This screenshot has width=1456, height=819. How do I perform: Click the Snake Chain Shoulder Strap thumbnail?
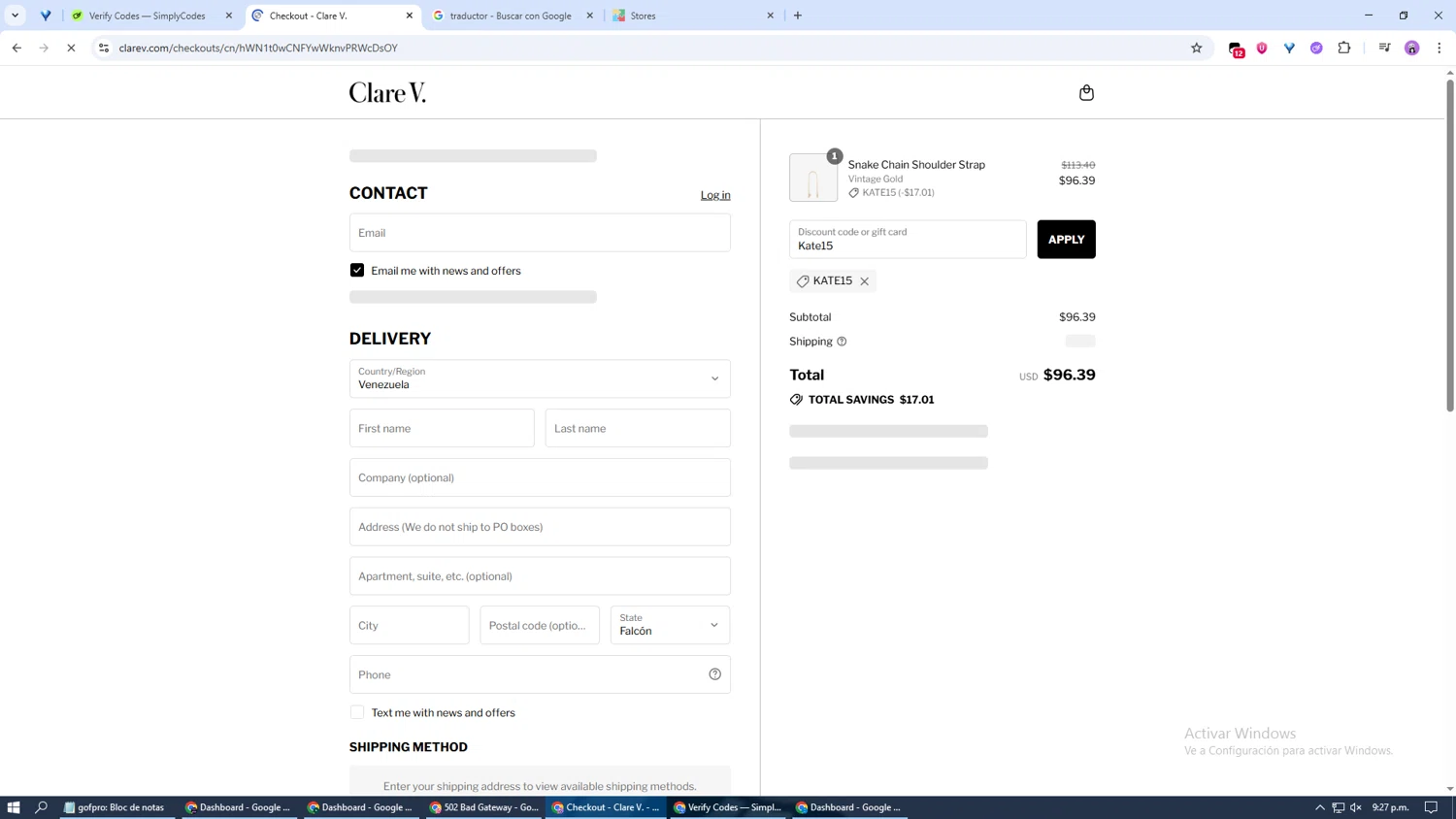pyautogui.click(x=813, y=178)
